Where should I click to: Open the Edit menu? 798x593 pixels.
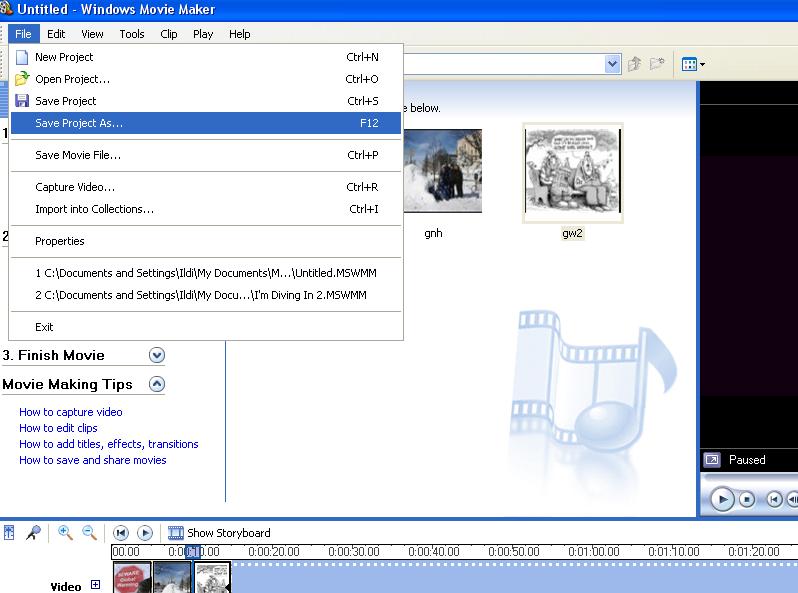(56, 34)
